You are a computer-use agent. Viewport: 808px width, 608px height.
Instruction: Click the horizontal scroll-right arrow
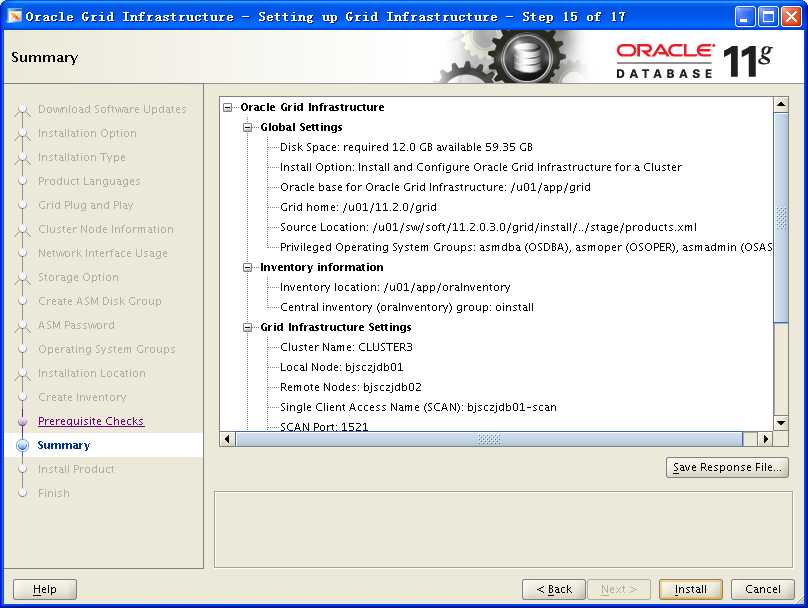click(x=765, y=439)
